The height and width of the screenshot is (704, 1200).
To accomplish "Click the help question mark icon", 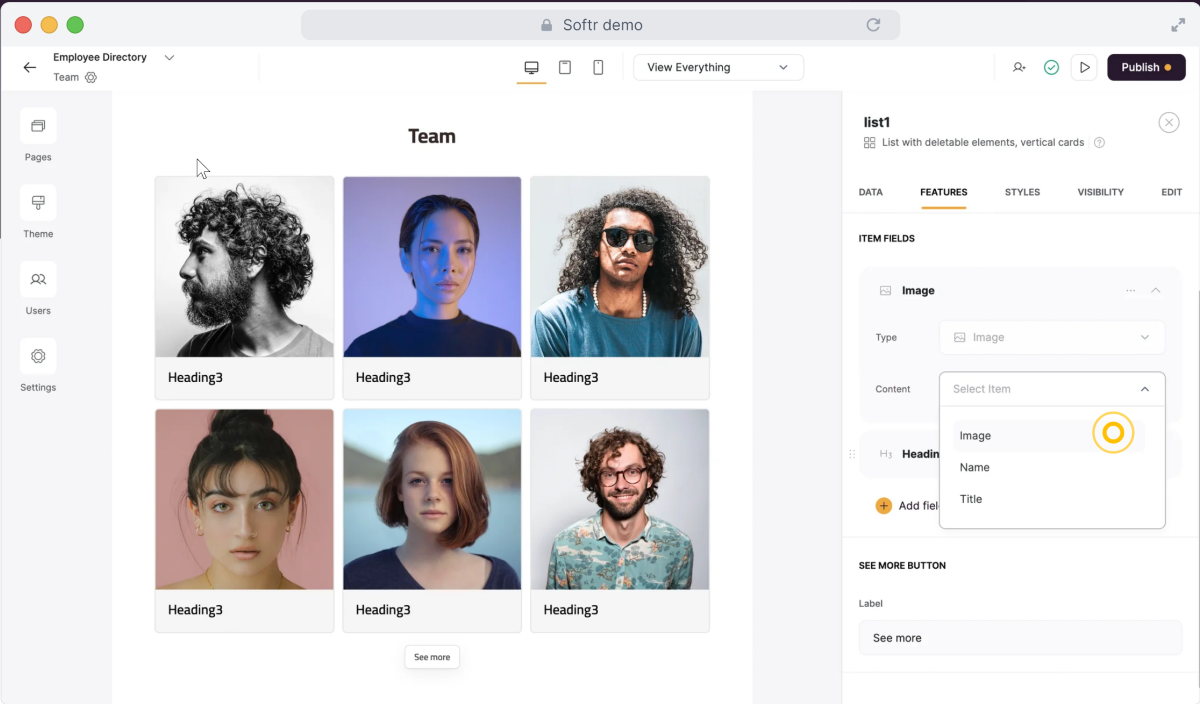I will (x=1099, y=142).
